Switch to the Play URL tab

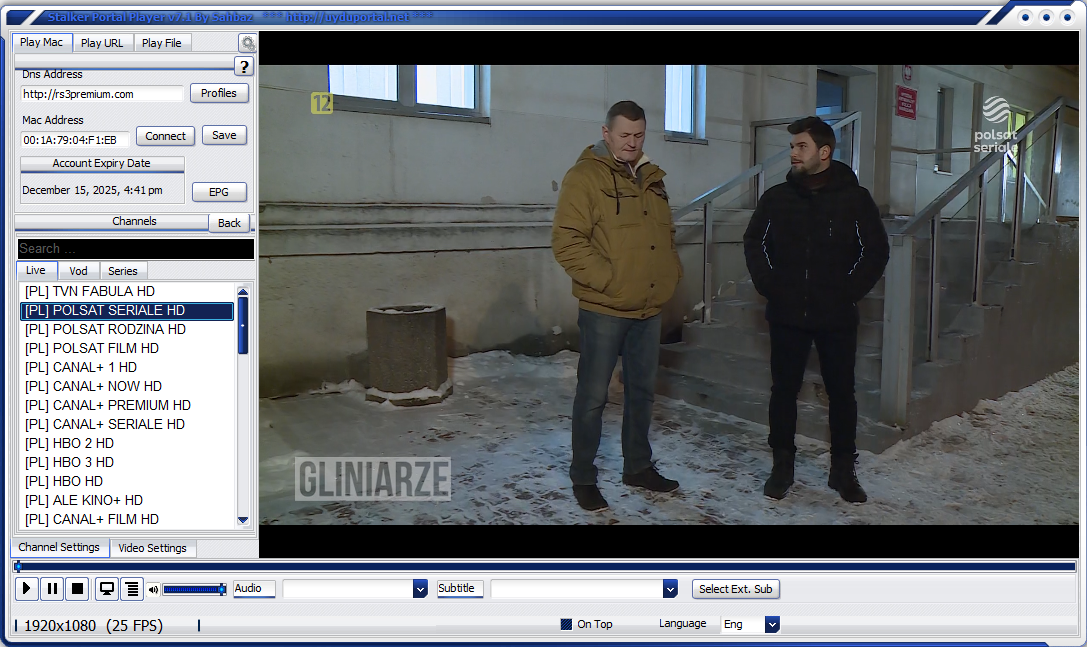click(x=102, y=43)
